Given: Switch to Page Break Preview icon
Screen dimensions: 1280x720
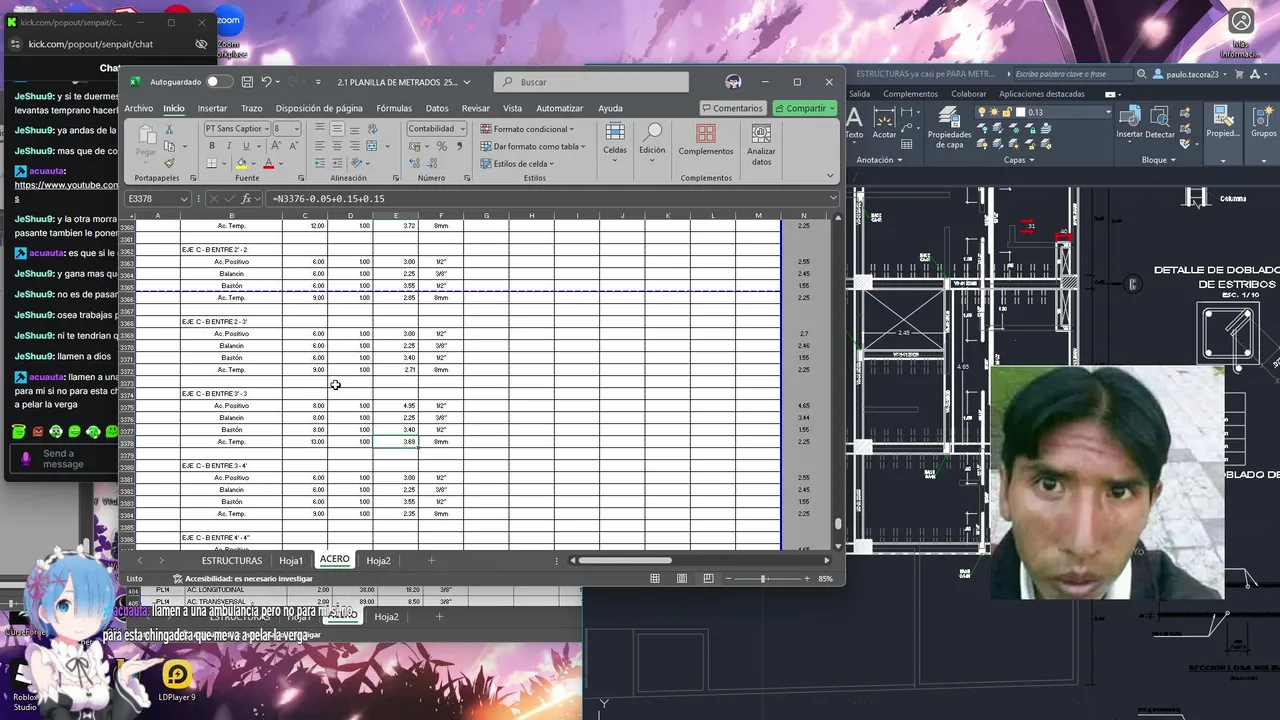Looking at the screenshot, I should (708, 578).
